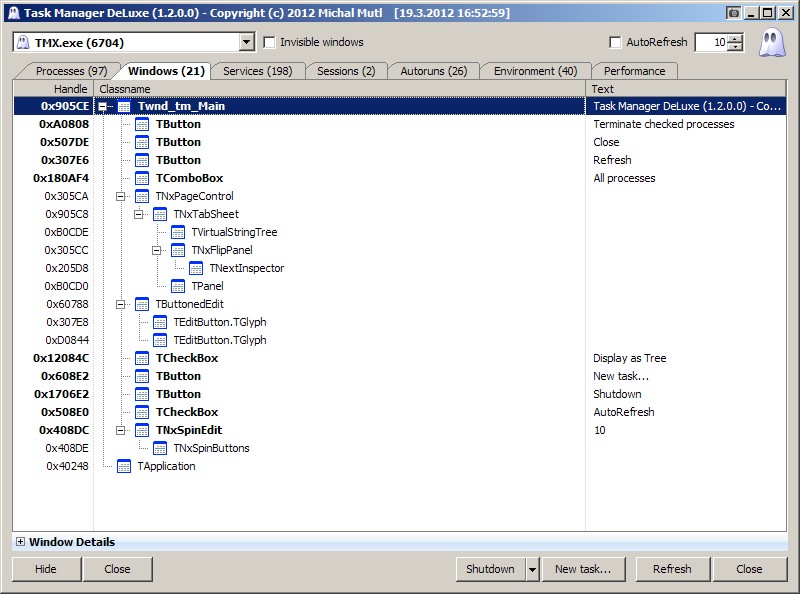The image size is (800, 594).
Task: Click the ghost icon in the title bar
Action: coord(14,13)
